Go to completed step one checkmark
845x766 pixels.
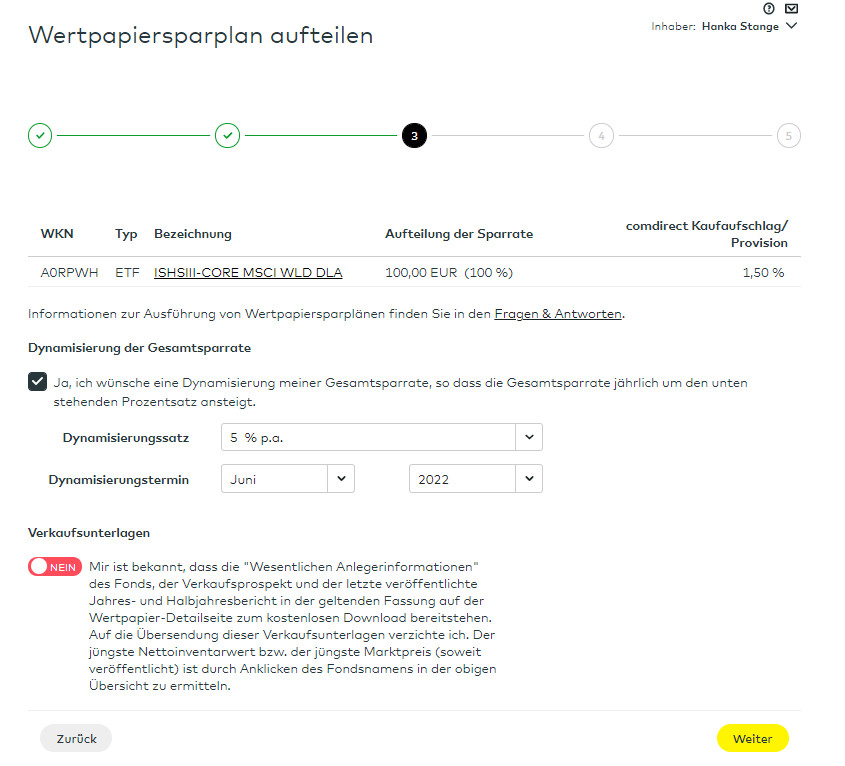40,135
